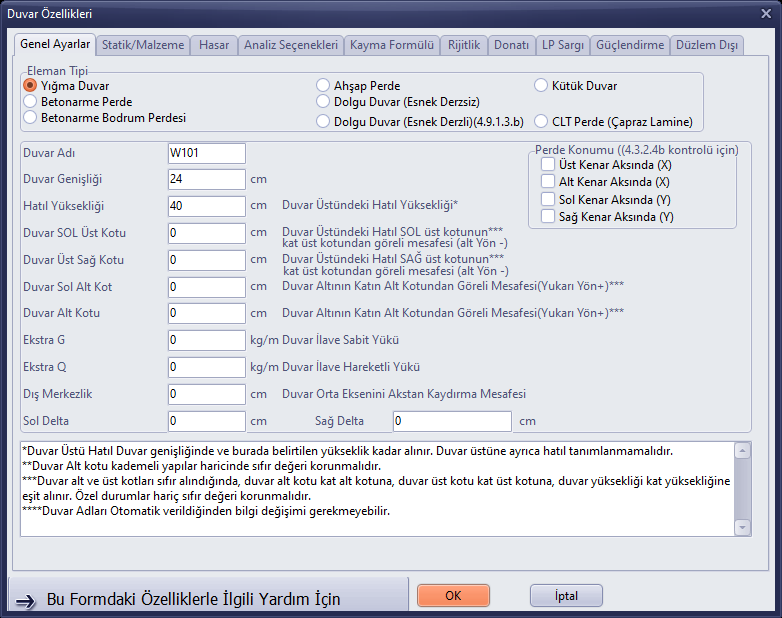782x618 pixels.
Task: Click the Duvar Adı field W101
Action: (x=206, y=153)
